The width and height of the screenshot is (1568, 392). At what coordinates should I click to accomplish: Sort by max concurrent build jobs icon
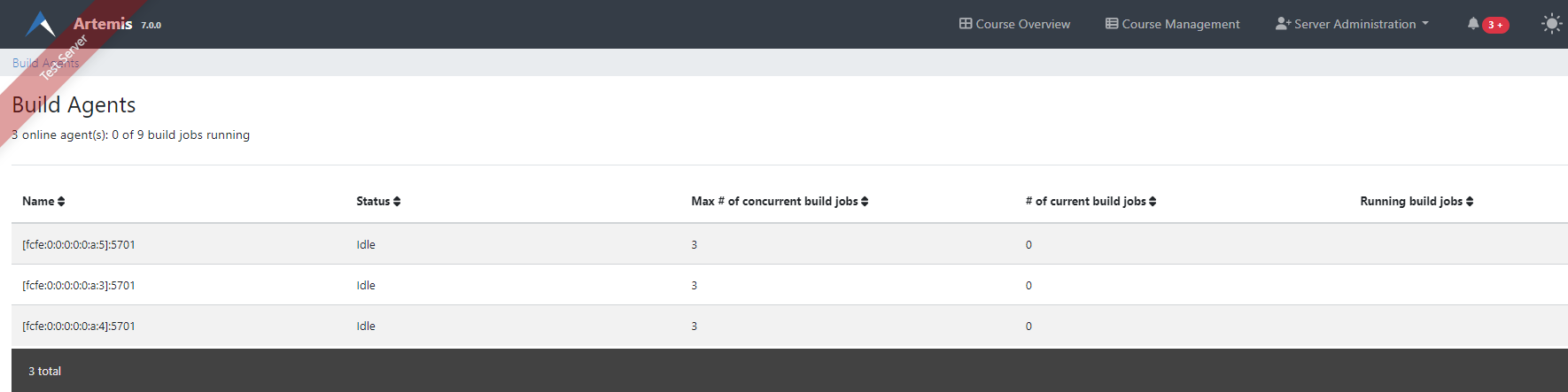point(865,202)
